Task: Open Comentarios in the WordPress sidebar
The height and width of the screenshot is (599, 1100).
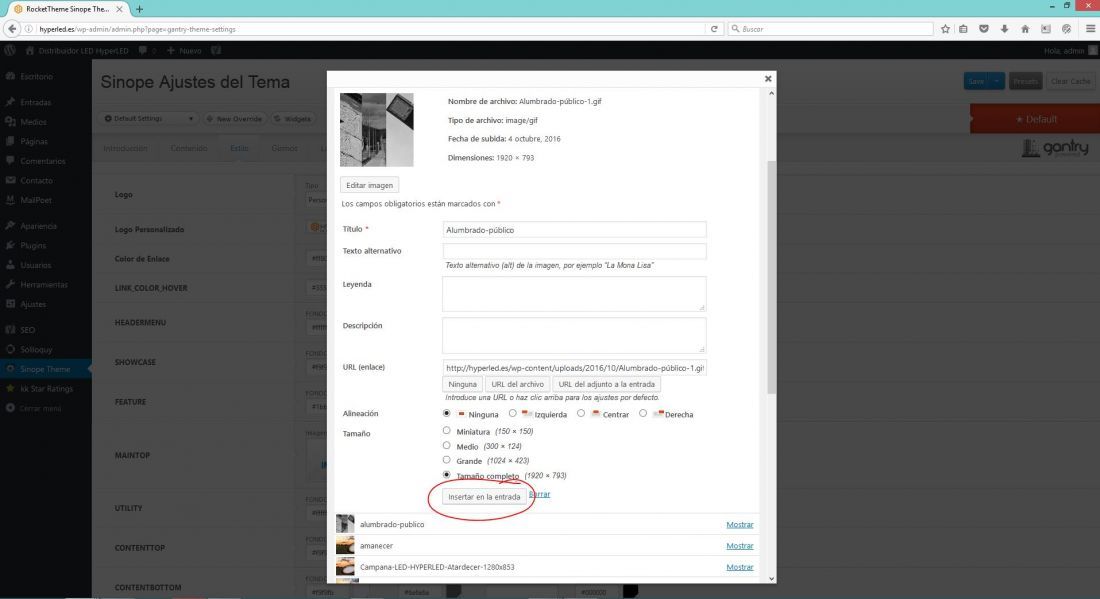Action: click(x=42, y=161)
